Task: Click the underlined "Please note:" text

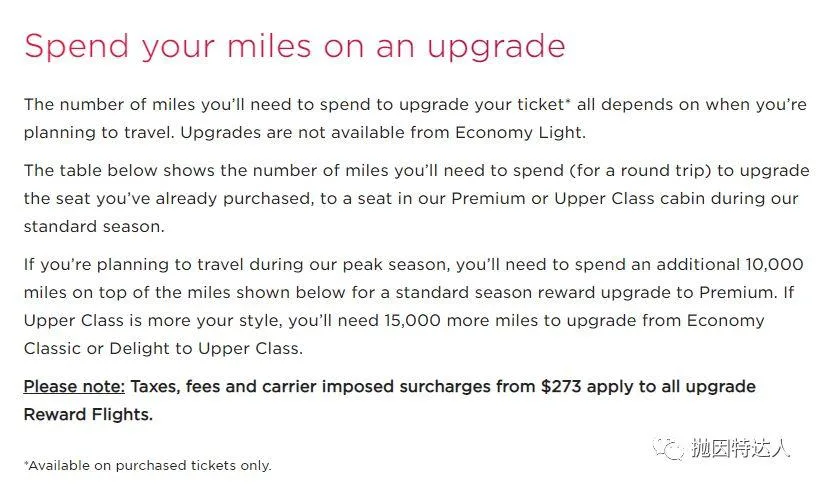Action: [74, 386]
